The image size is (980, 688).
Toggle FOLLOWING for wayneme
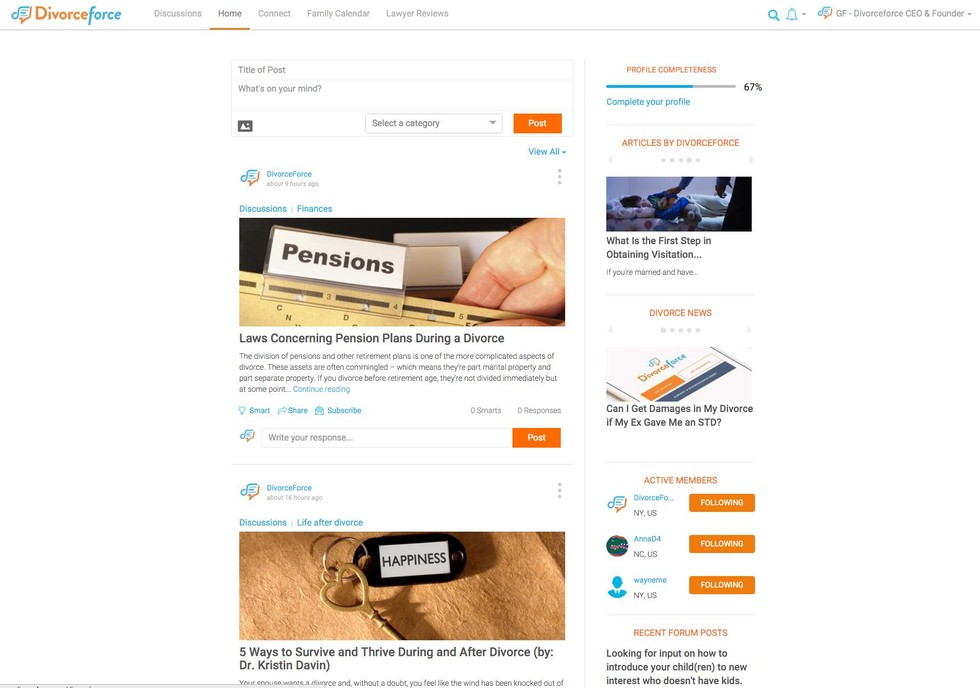722,585
